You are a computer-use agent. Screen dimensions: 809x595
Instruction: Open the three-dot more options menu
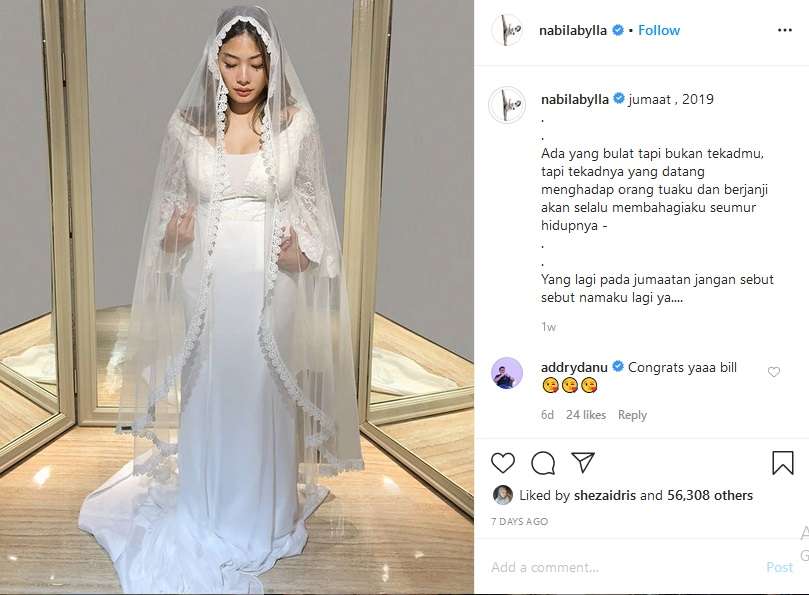click(784, 30)
